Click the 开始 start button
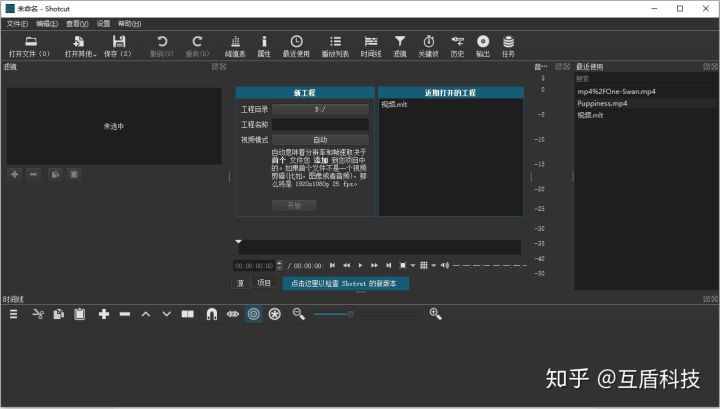 [x=294, y=205]
